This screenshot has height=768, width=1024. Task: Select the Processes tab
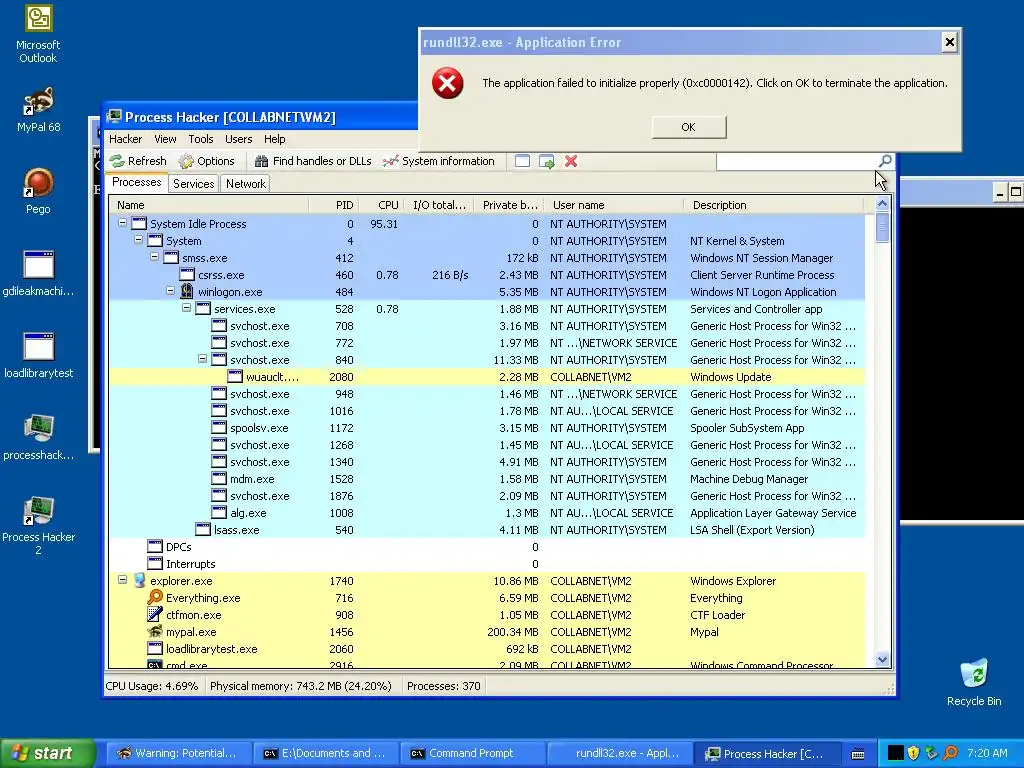point(136,183)
